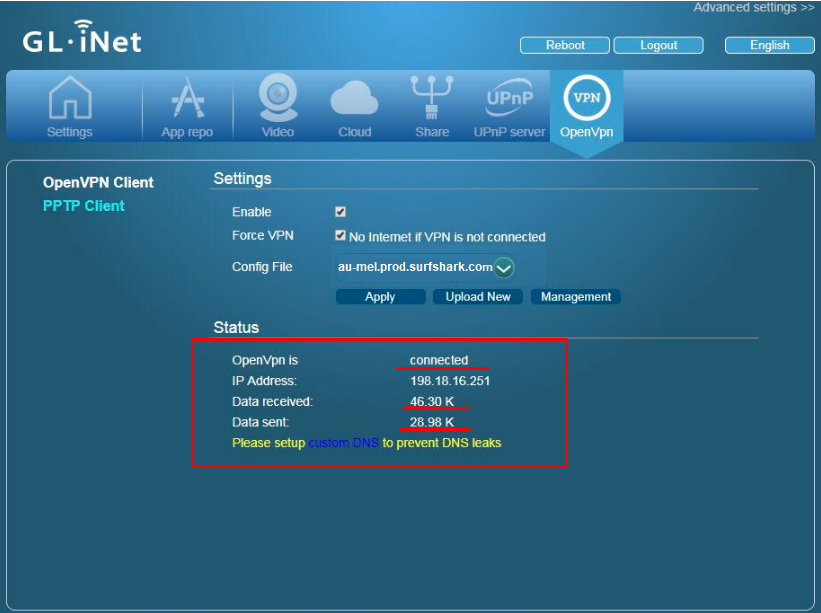Select the OpenVpn VPN icon

click(586, 106)
